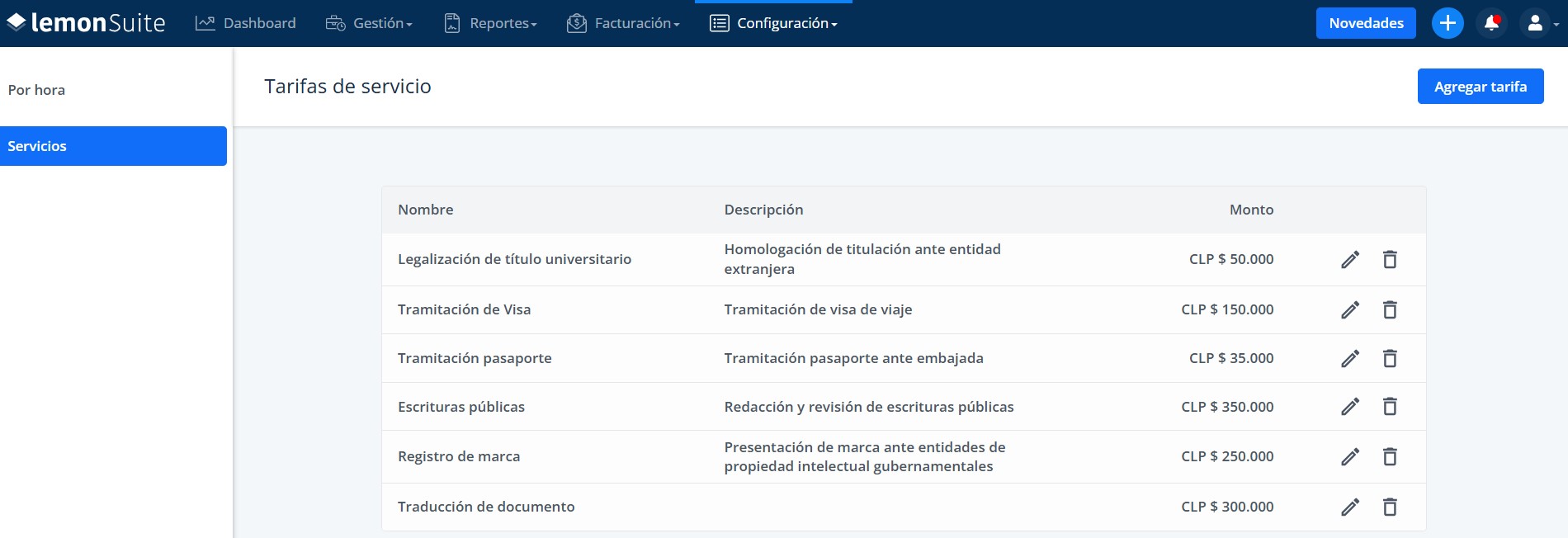
Task: Select the Por hora sidebar item
Action: pyautogui.click(x=36, y=90)
